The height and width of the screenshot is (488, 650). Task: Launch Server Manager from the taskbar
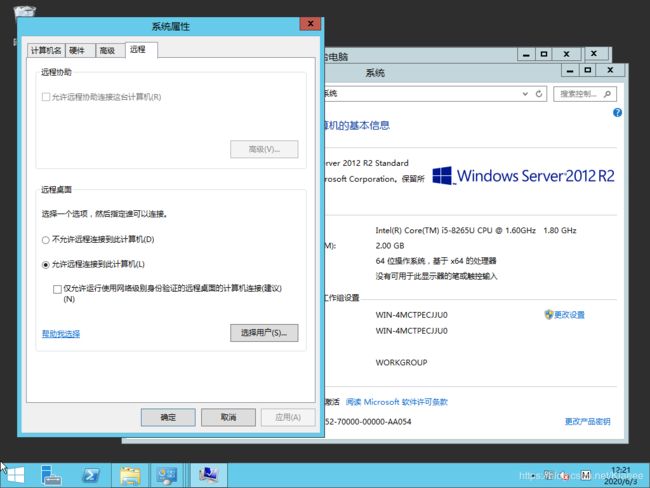pyautogui.click(x=51, y=475)
